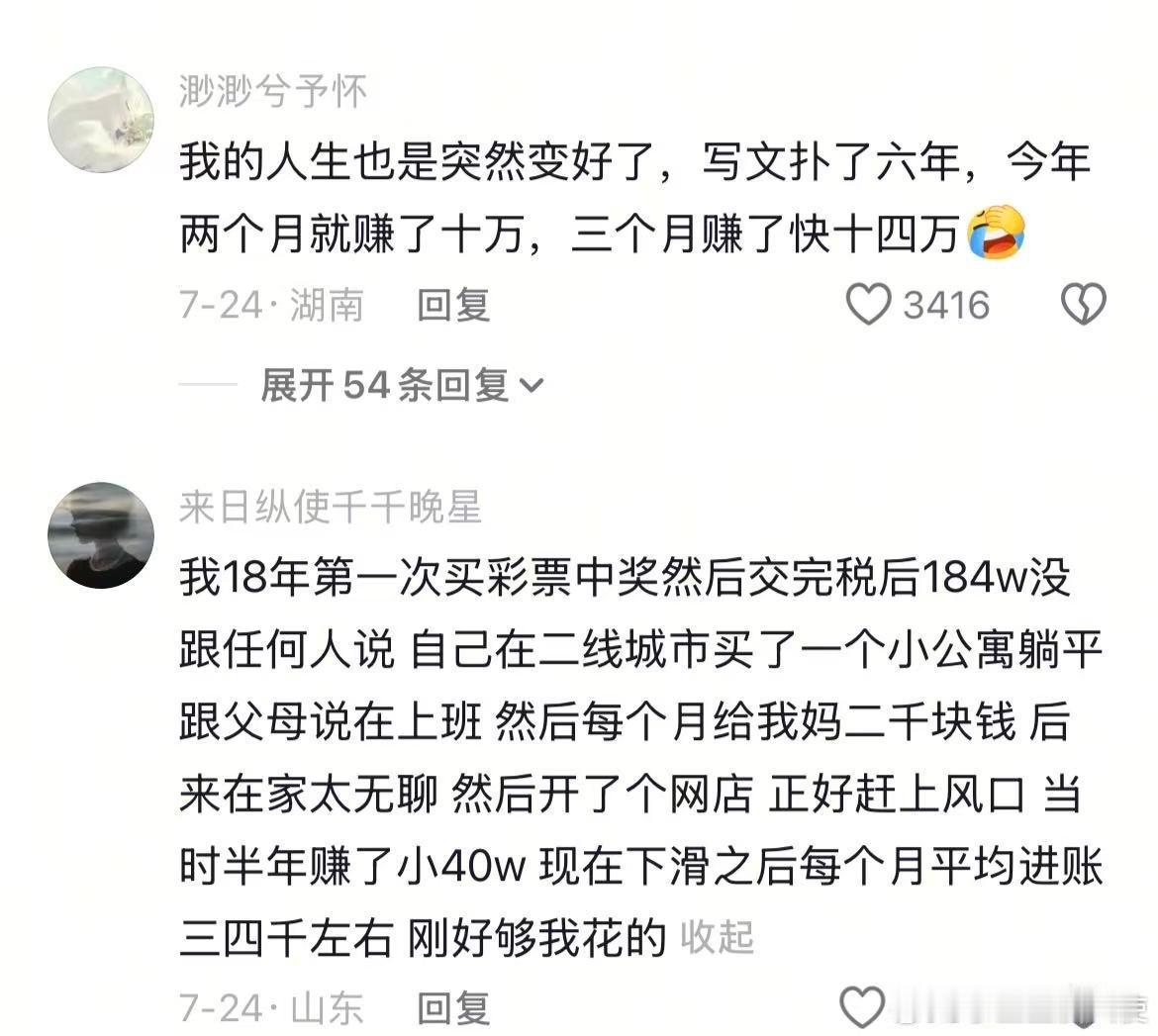Click the chevron next to 展开54条回复
Screen dimensions: 1158x1036
pos(531,386)
